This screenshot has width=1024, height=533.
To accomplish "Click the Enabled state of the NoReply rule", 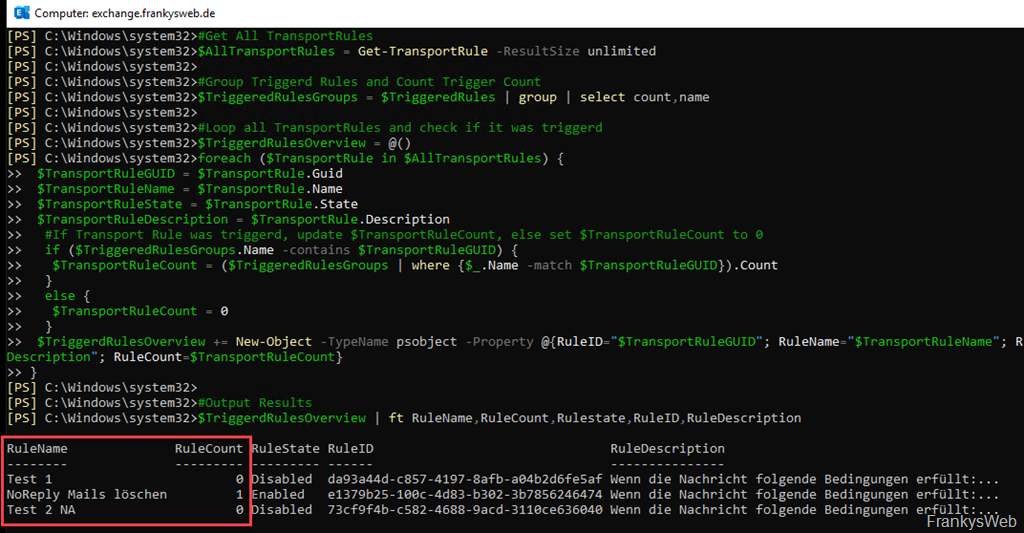I will [x=277, y=494].
